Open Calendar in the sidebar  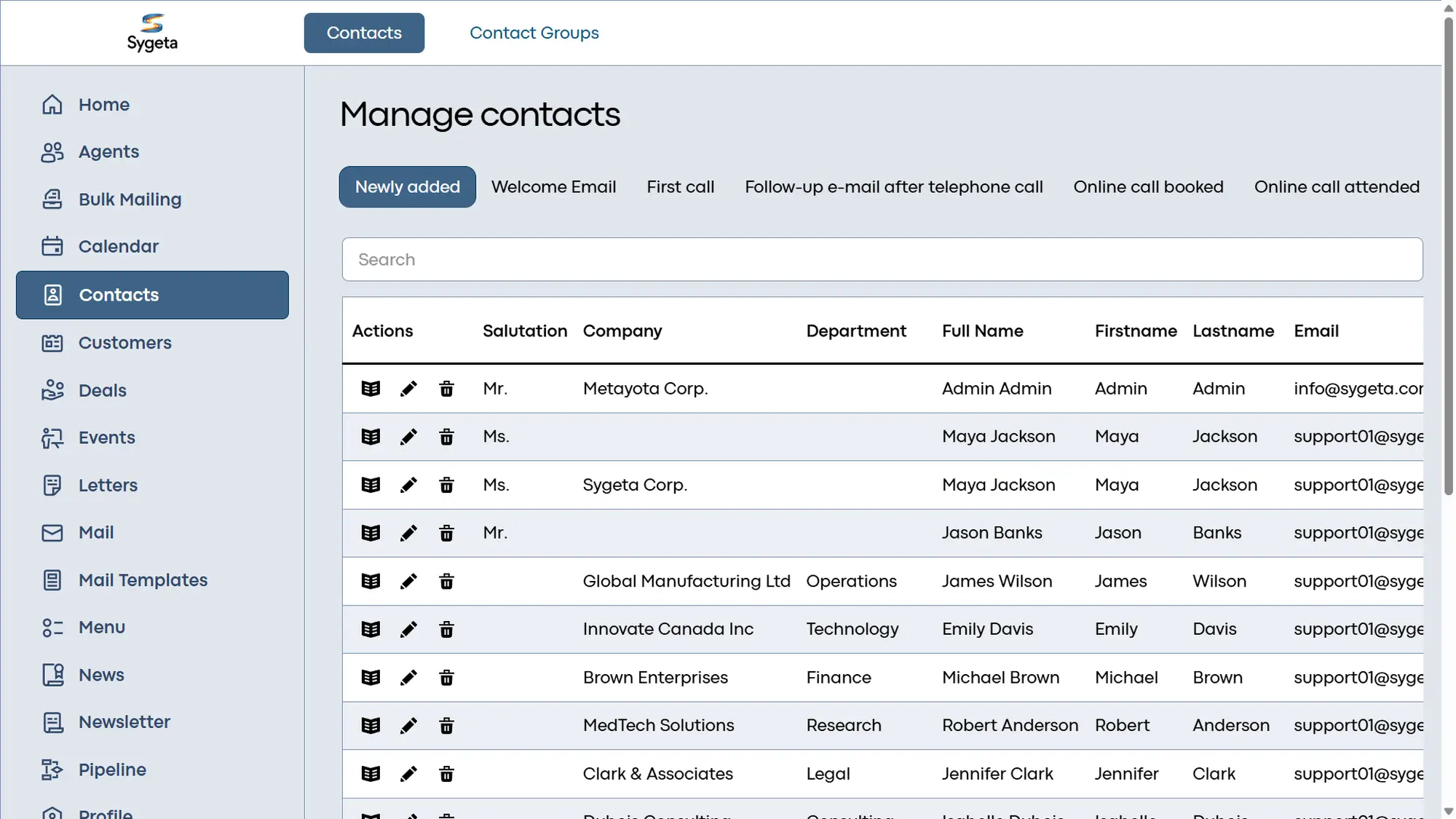coord(152,247)
